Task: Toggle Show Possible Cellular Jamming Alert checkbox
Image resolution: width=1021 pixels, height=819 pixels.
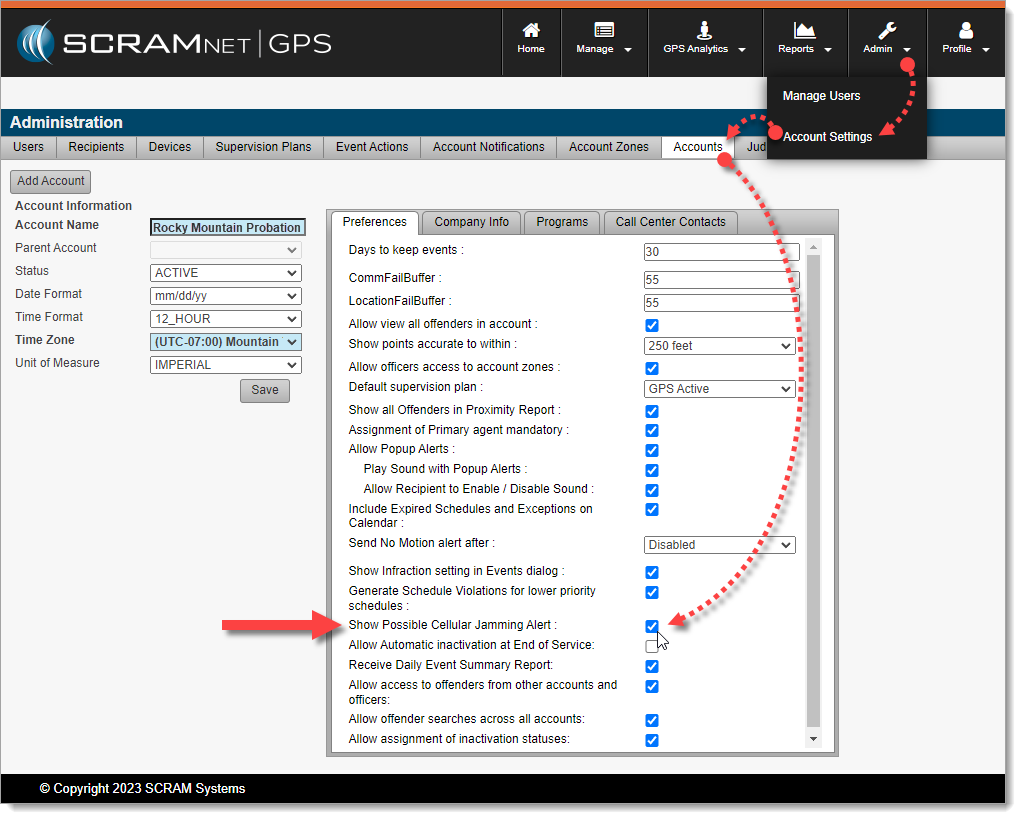Action: coord(652,626)
